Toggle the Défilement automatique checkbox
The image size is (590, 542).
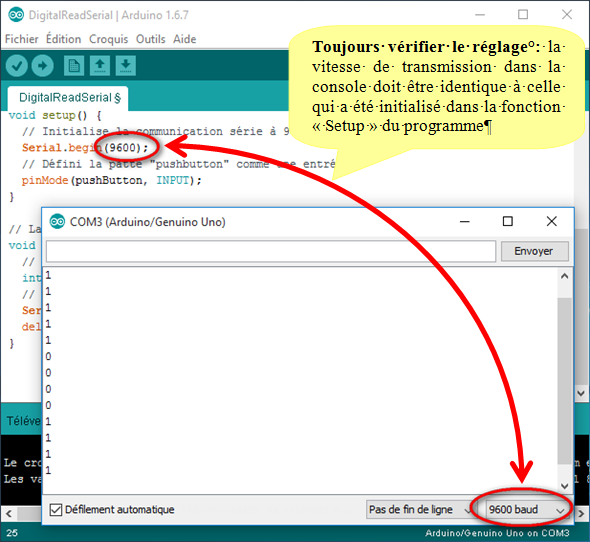point(56,510)
